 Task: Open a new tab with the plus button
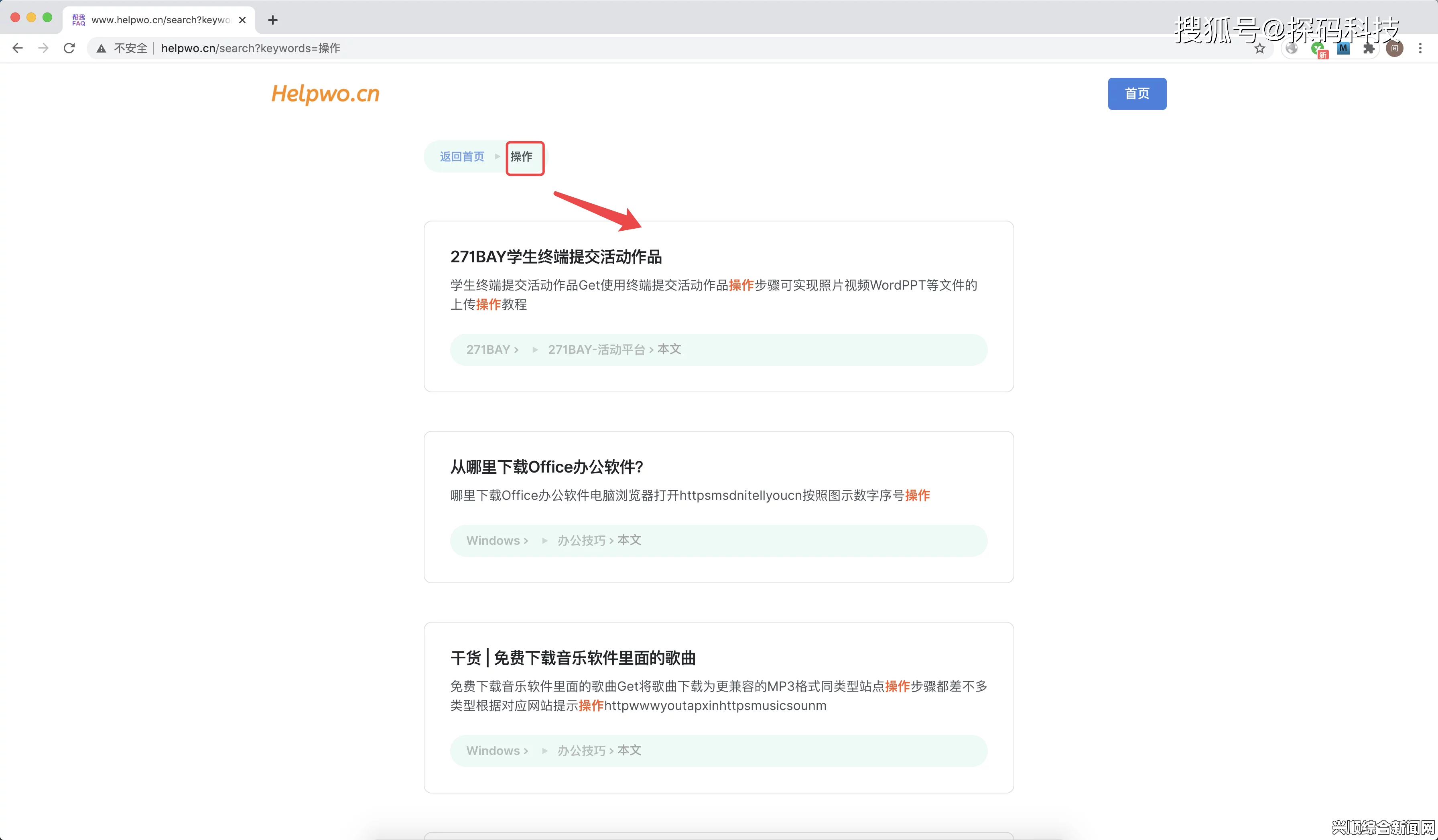click(x=273, y=20)
